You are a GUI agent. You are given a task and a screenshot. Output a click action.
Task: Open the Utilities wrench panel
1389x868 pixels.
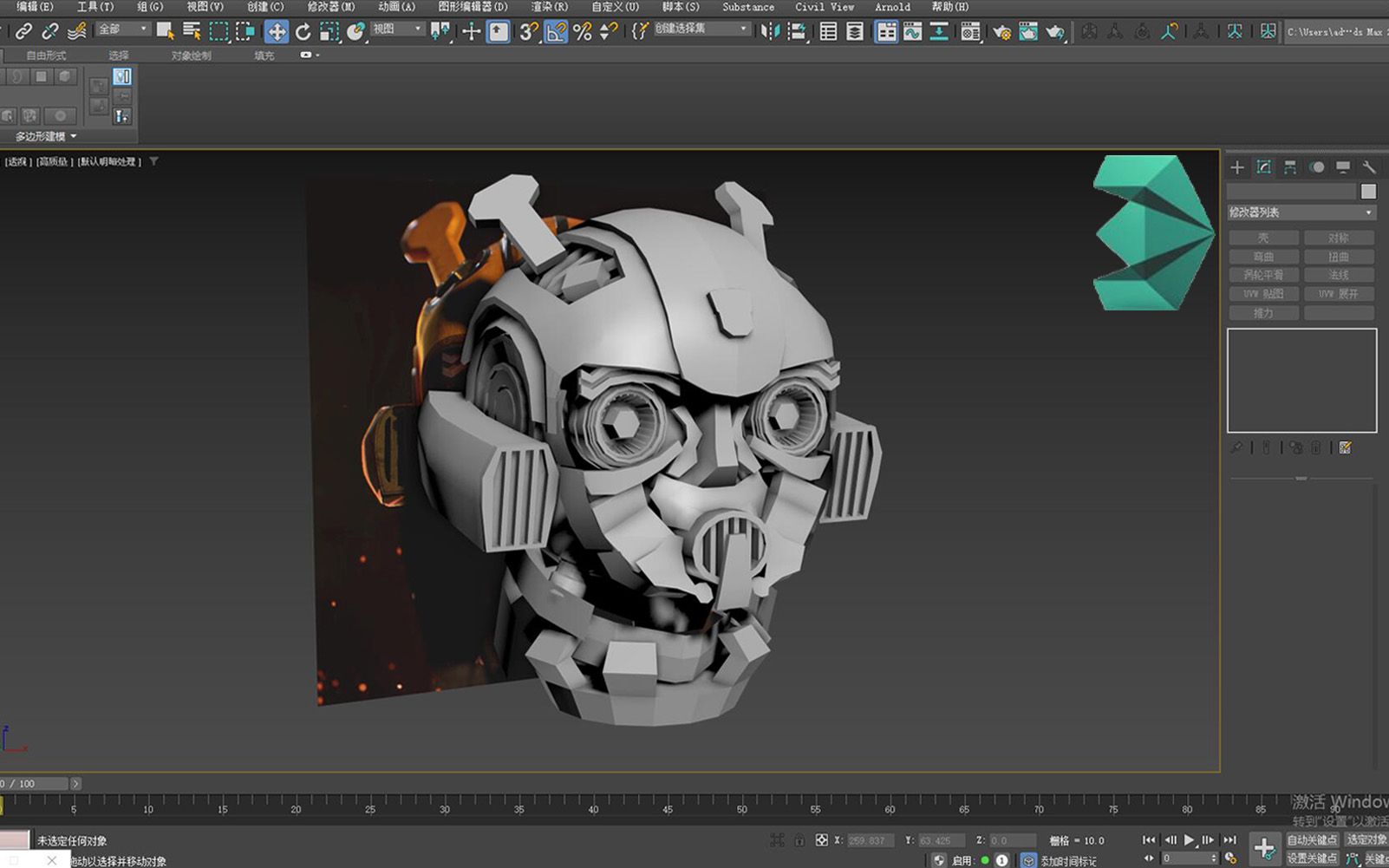(1369, 167)
